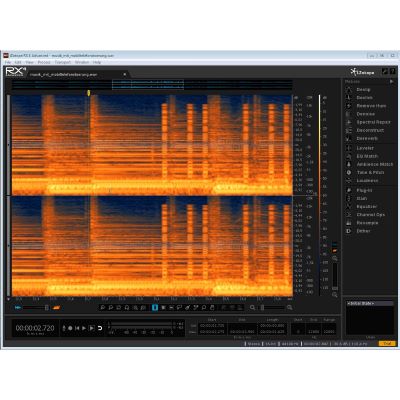This screenshot has width=400, height=400.
Task: Open the Equalizer module
Action: tap(367, 207)
